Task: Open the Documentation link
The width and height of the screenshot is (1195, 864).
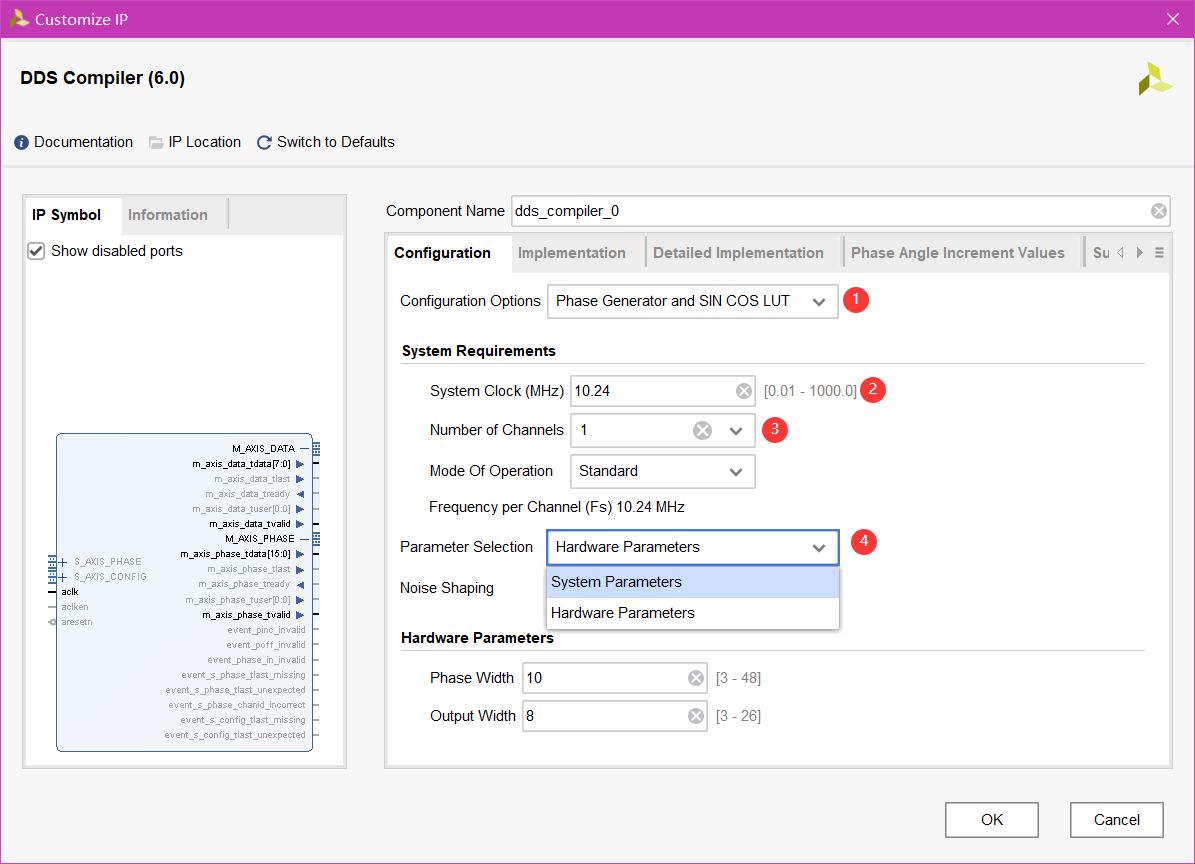Action: coord(83,142)
